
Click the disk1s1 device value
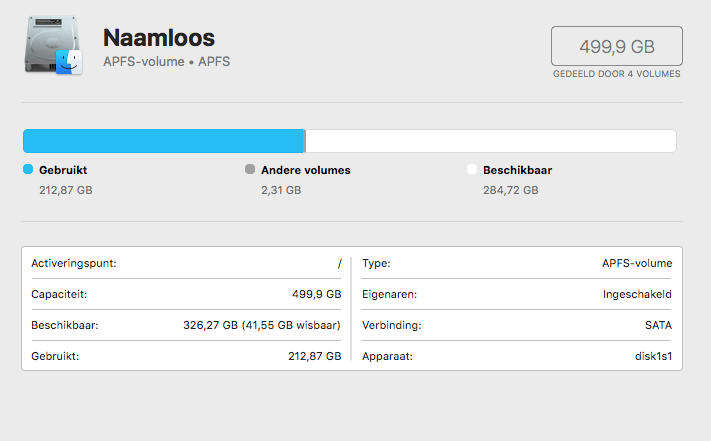[x=653, y=356]
